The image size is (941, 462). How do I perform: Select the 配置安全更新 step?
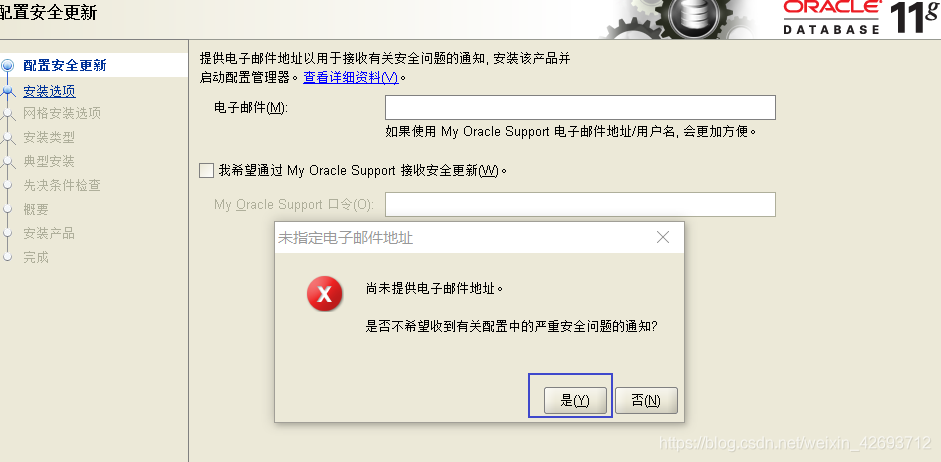pyautogui.click(x=65, y=65)
